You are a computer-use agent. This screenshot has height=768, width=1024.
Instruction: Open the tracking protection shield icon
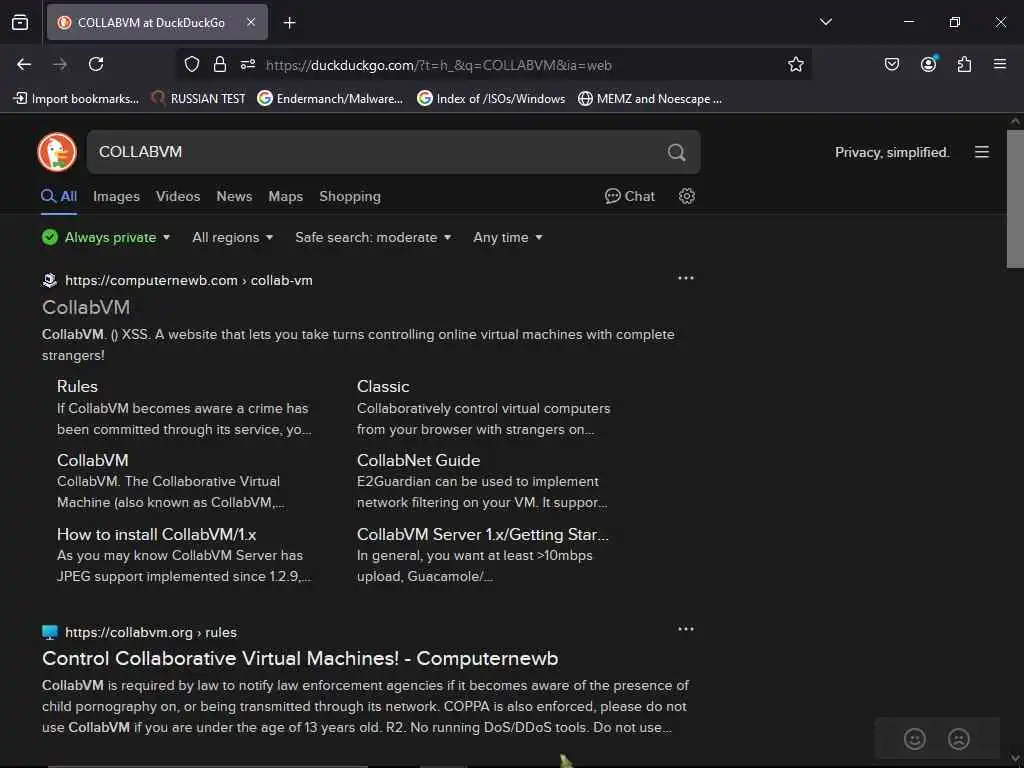(x=191, y=64)
